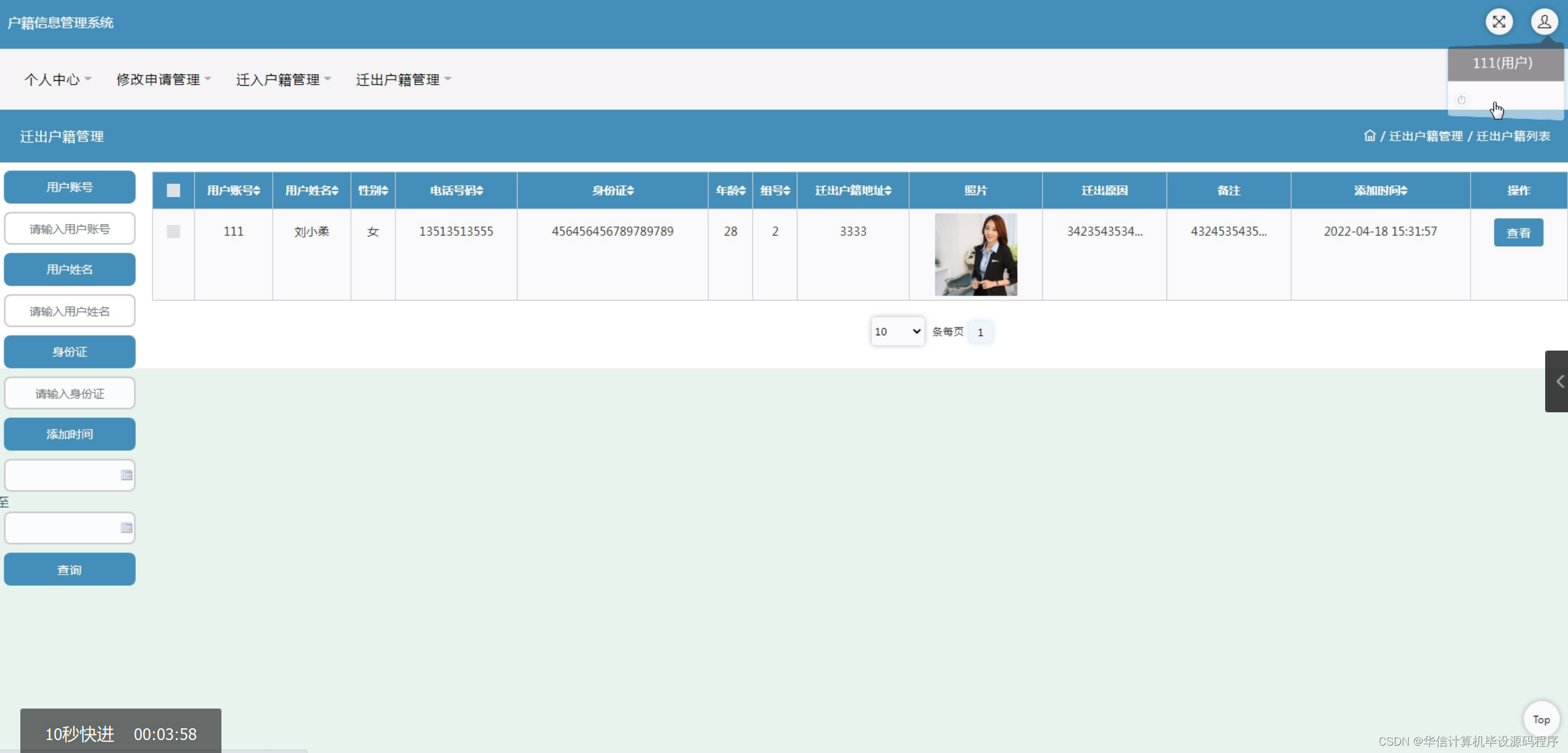The image size is (1568, 753).
Task: Check the row checkbox for user 111
Action: tap(173, 231)
